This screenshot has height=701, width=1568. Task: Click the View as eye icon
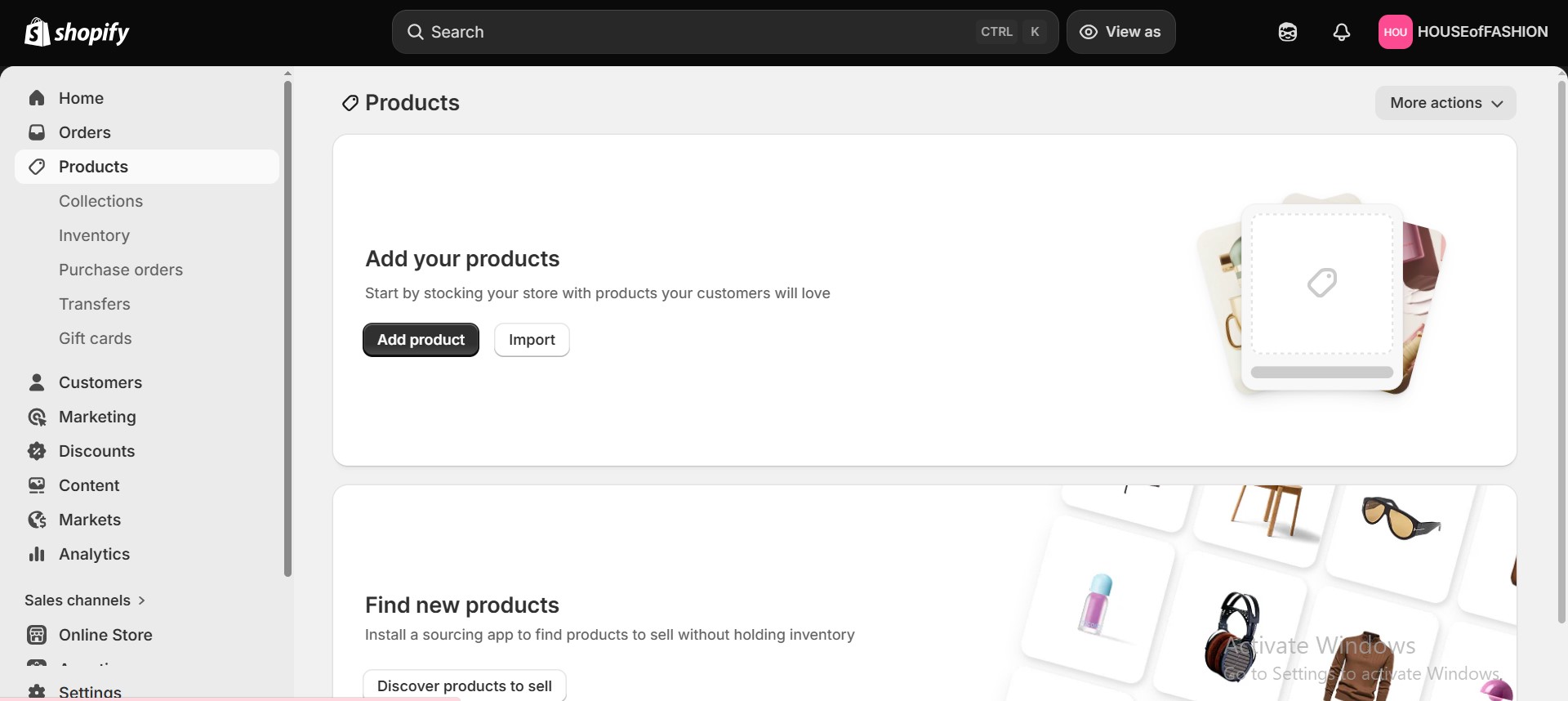(1088, 32)
